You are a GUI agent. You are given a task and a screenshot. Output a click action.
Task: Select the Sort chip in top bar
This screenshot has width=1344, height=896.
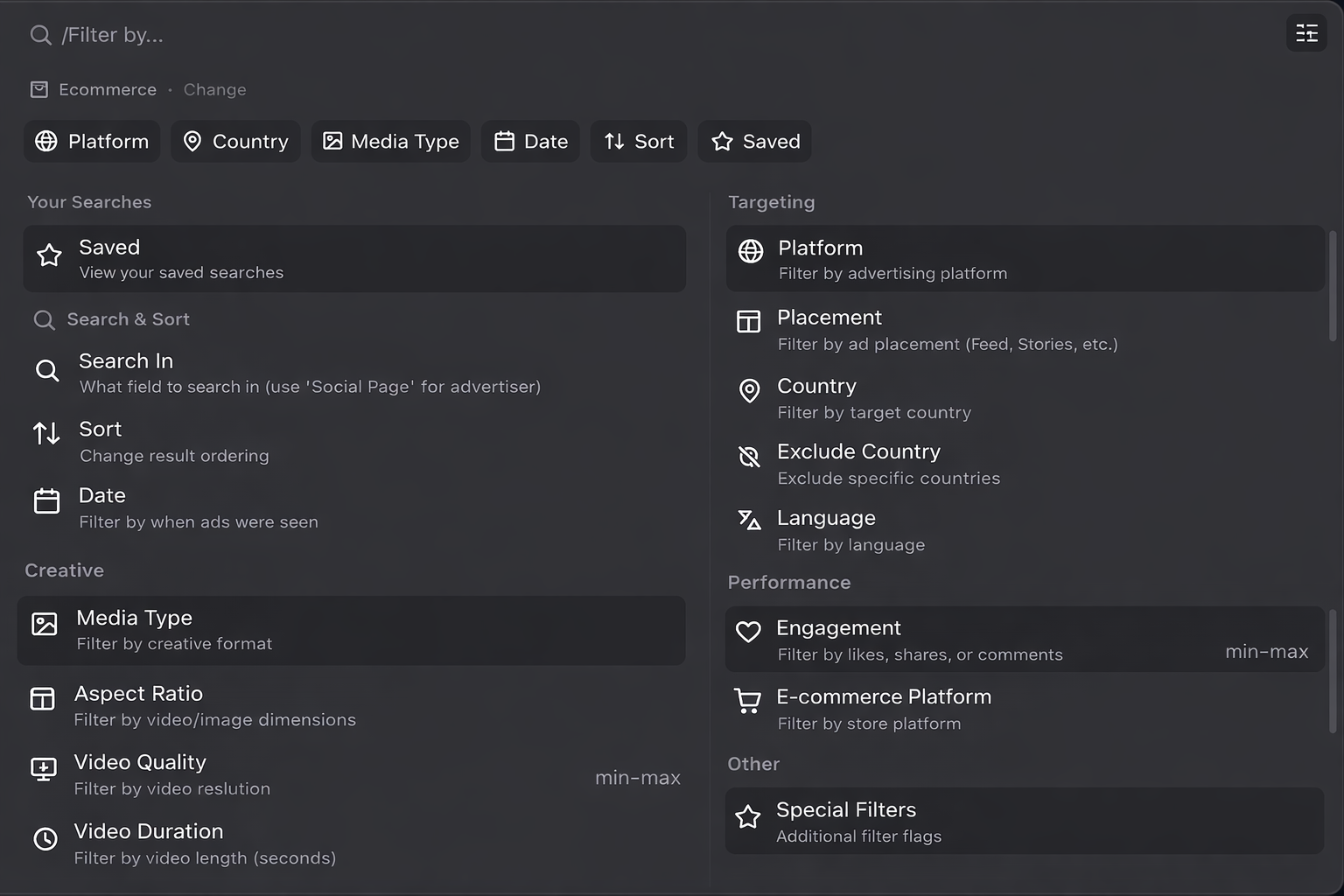tap(639, 141)
